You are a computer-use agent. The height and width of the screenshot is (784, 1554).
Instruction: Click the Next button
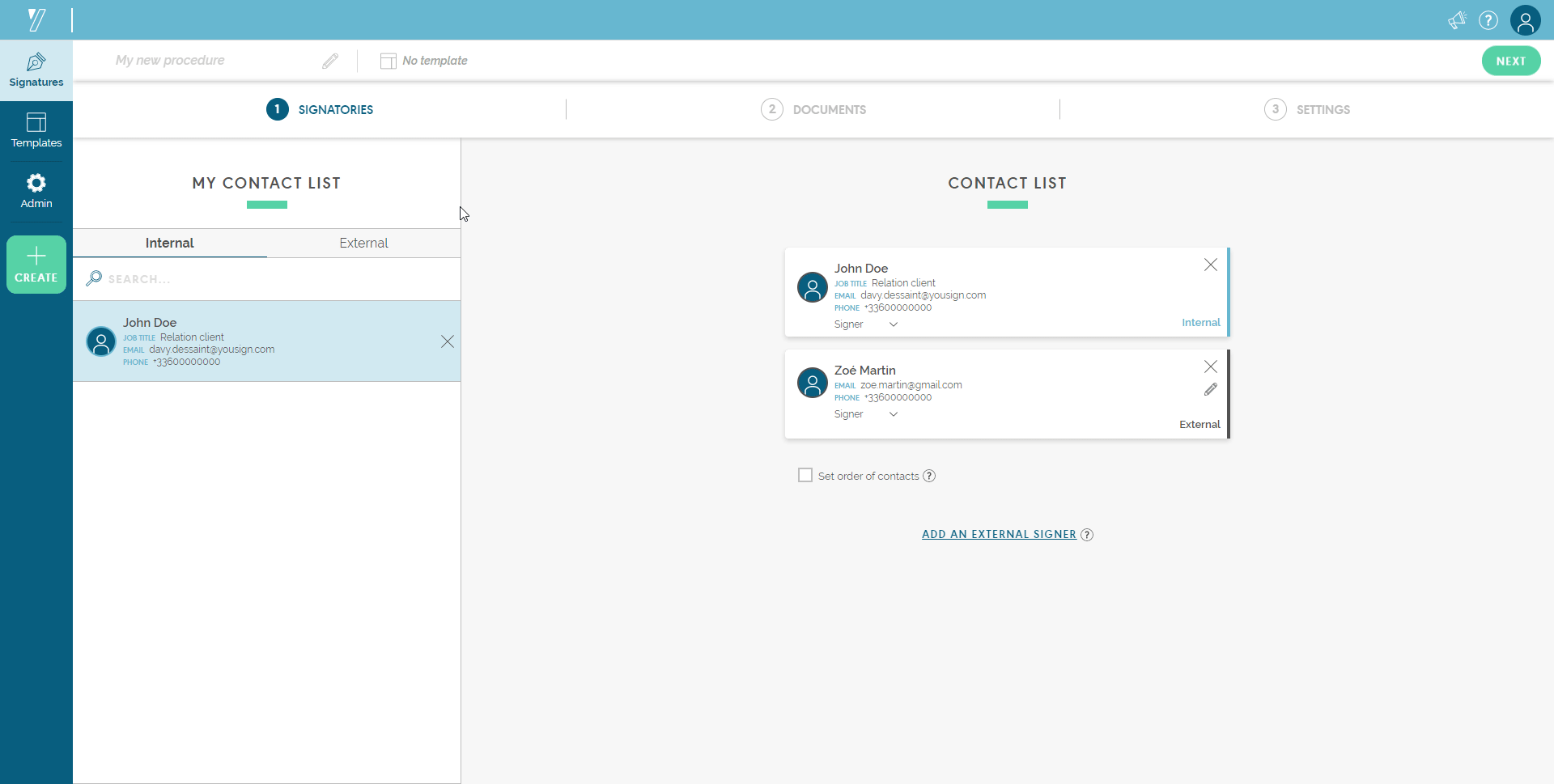[x=1511, y=61]
